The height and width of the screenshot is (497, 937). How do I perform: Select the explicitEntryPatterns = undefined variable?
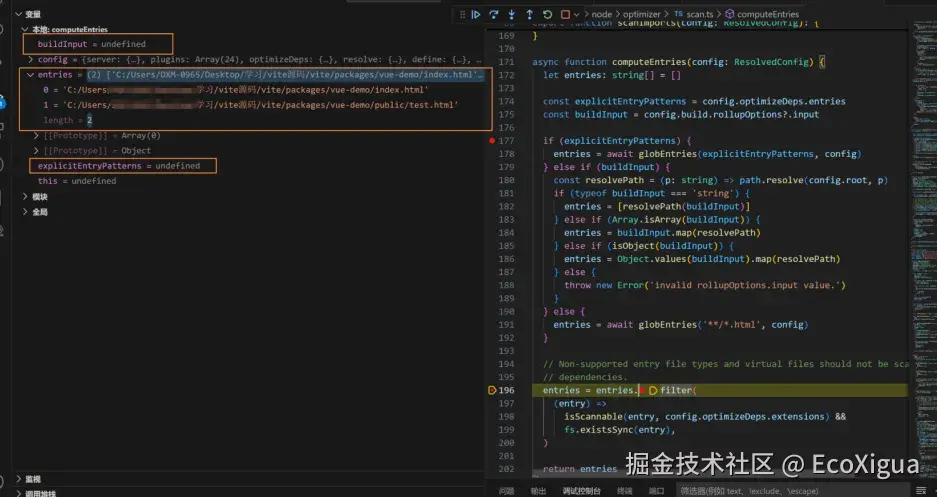pyautogui.click(x=119, y=166)
